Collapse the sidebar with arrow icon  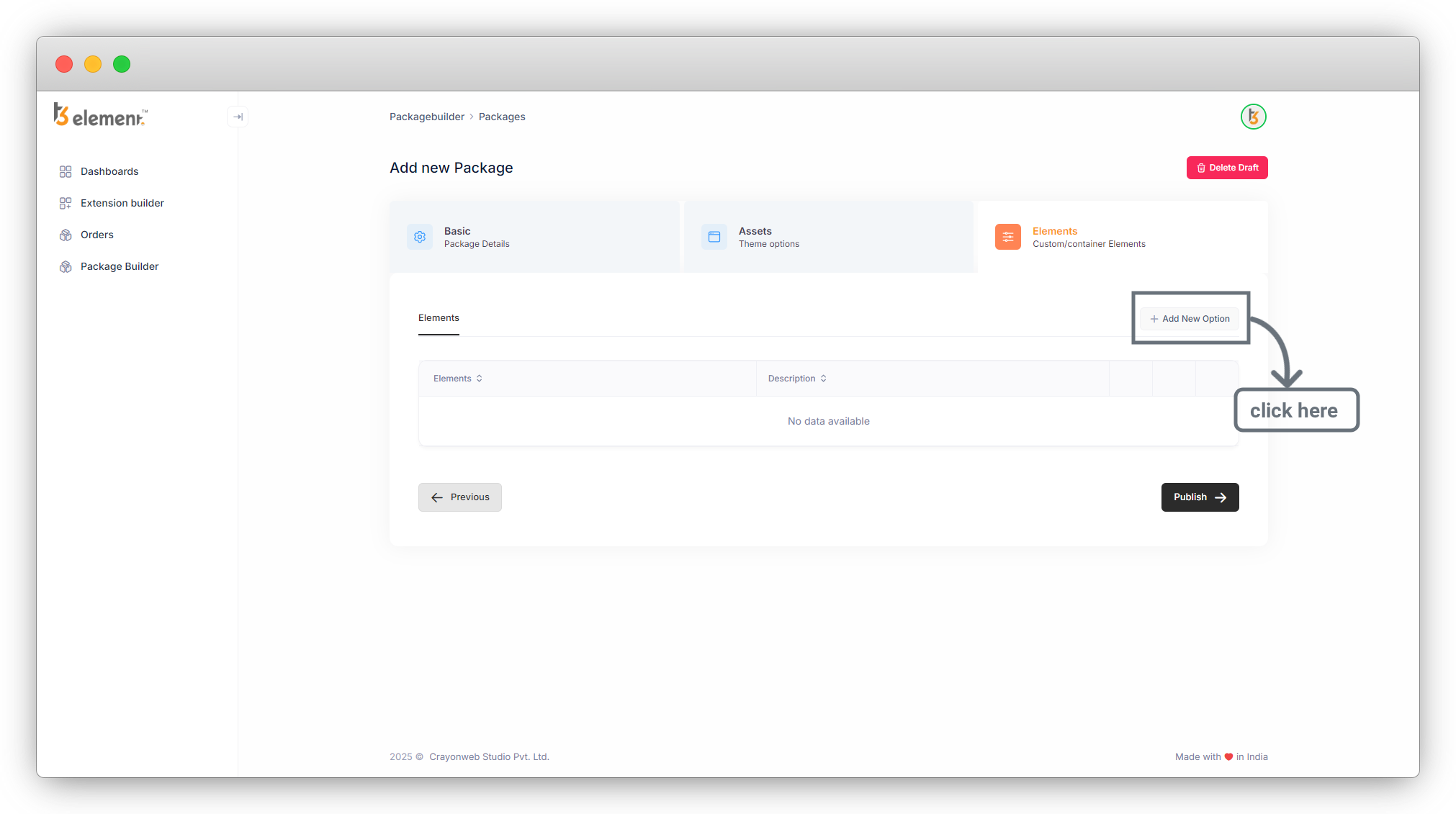tap(238, 117)
